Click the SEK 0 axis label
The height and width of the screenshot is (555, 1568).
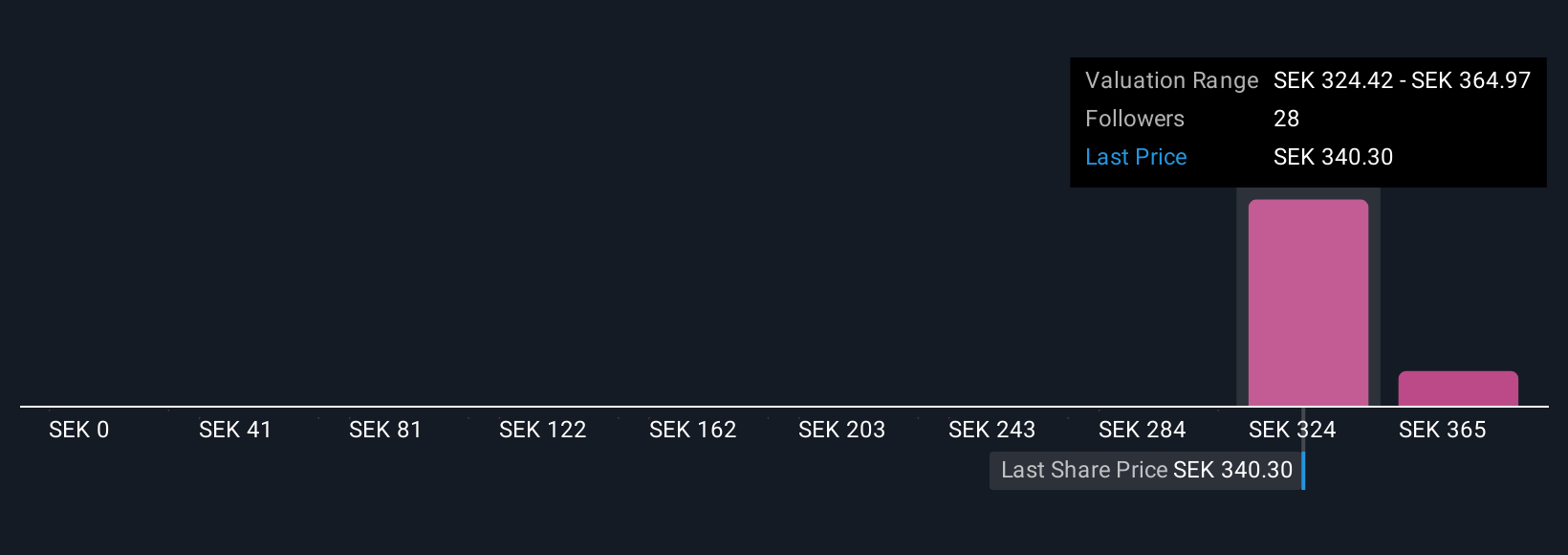coord(79,430)
